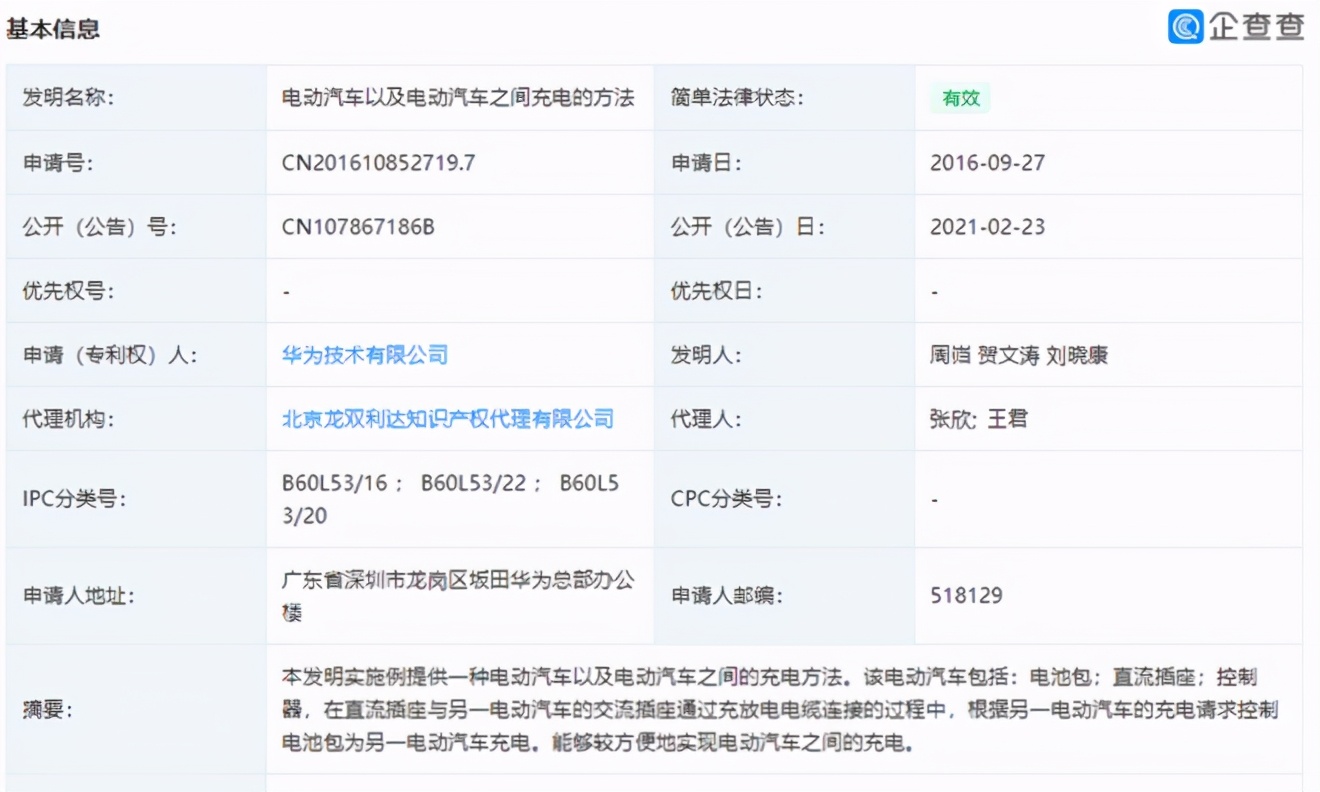Click the blue 企查查 Q logo icon
This screenshot has width=1320, height=792.
click(1184, 27)
